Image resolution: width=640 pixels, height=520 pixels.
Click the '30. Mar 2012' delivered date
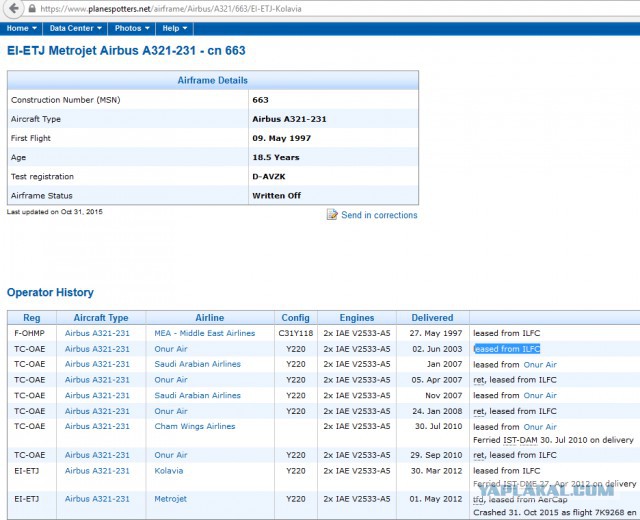click(436, 471)
